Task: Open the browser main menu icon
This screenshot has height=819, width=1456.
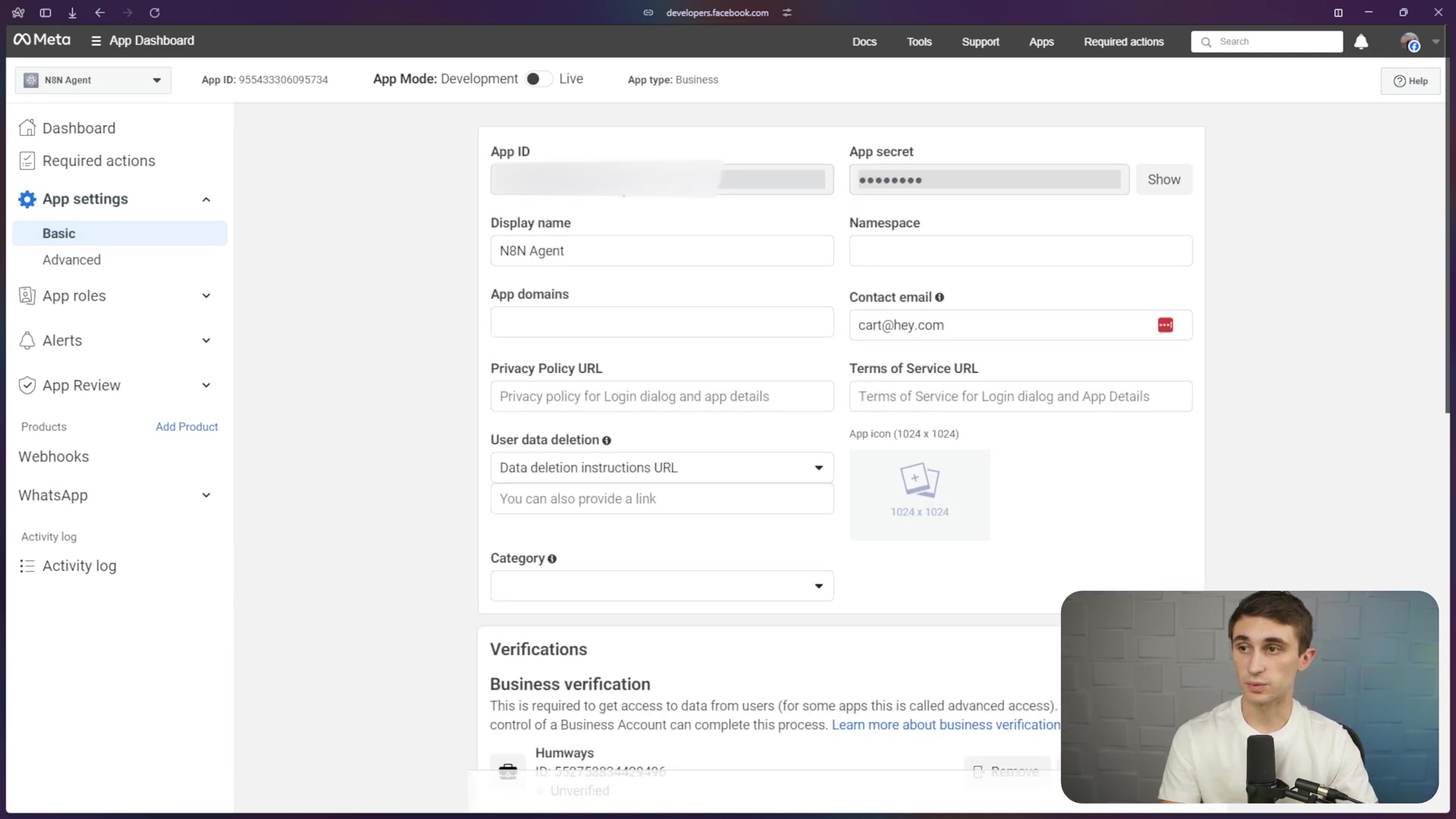Action: coord(18,13)
